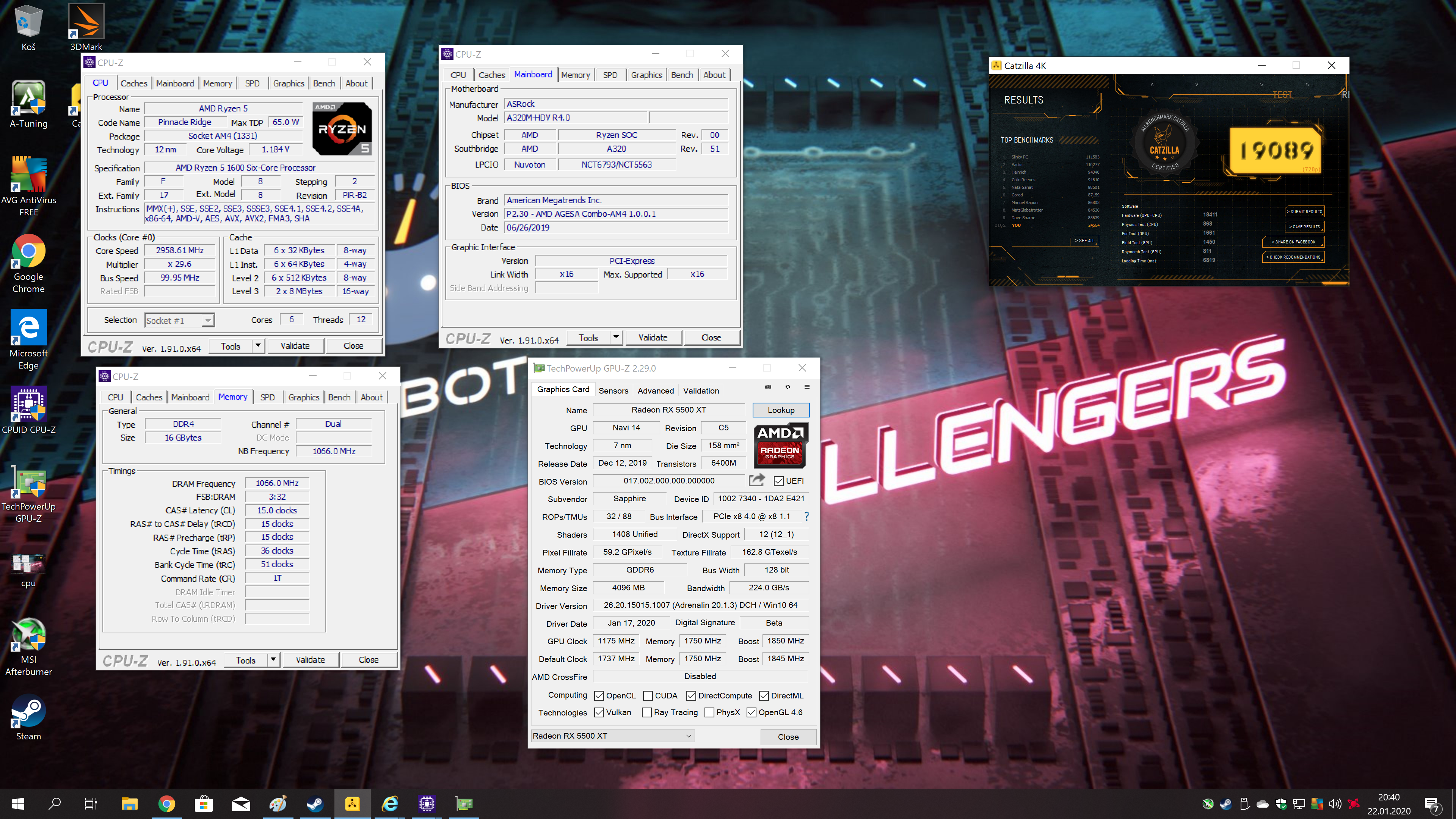The width and height of the screenshot is (1456, 819).
Task: Click Validate in the CPU tab window
Action: click(x=295, y=345)
